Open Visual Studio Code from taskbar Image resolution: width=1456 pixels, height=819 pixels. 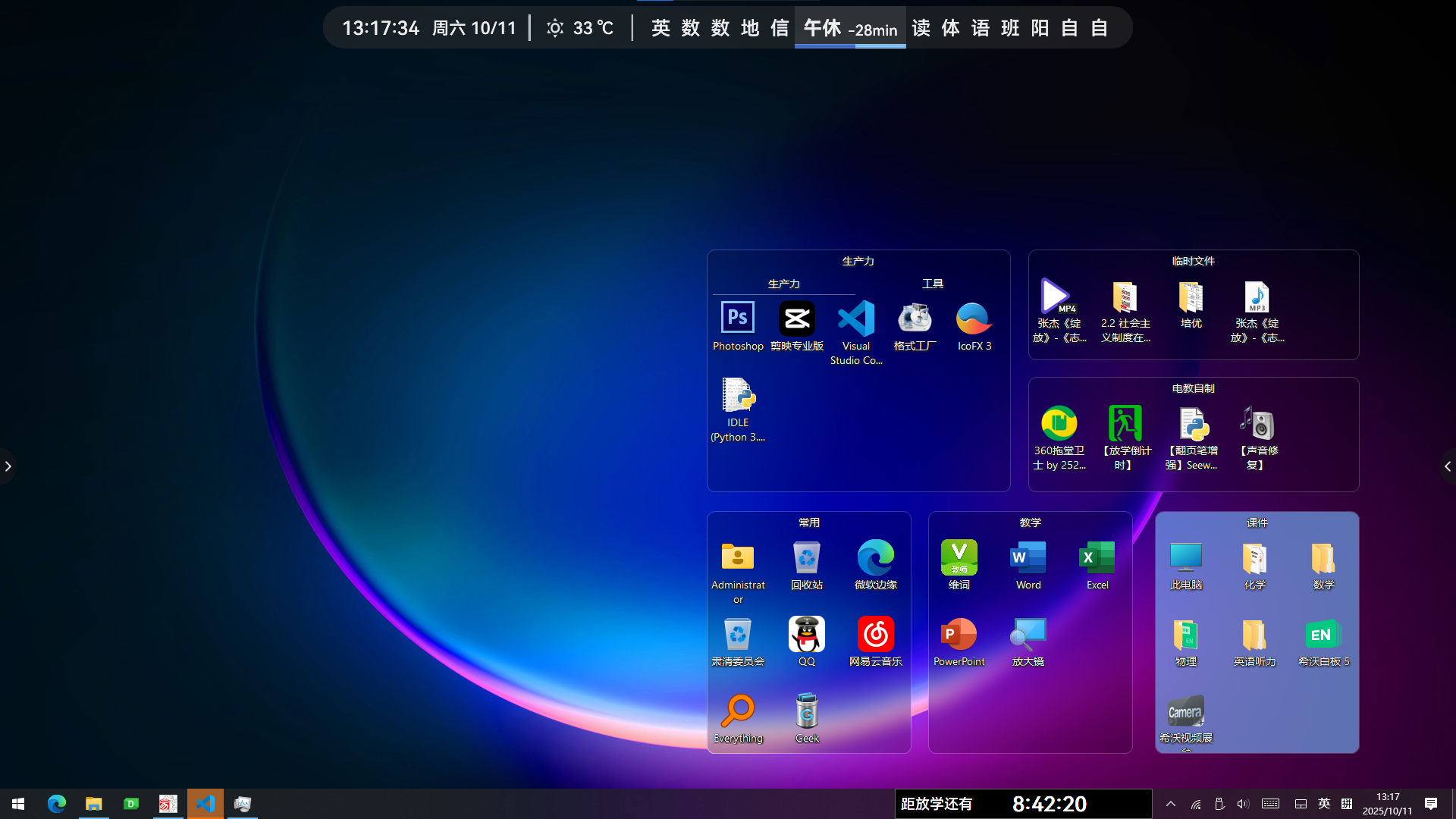pyautogui.click(x=205, y=804)
